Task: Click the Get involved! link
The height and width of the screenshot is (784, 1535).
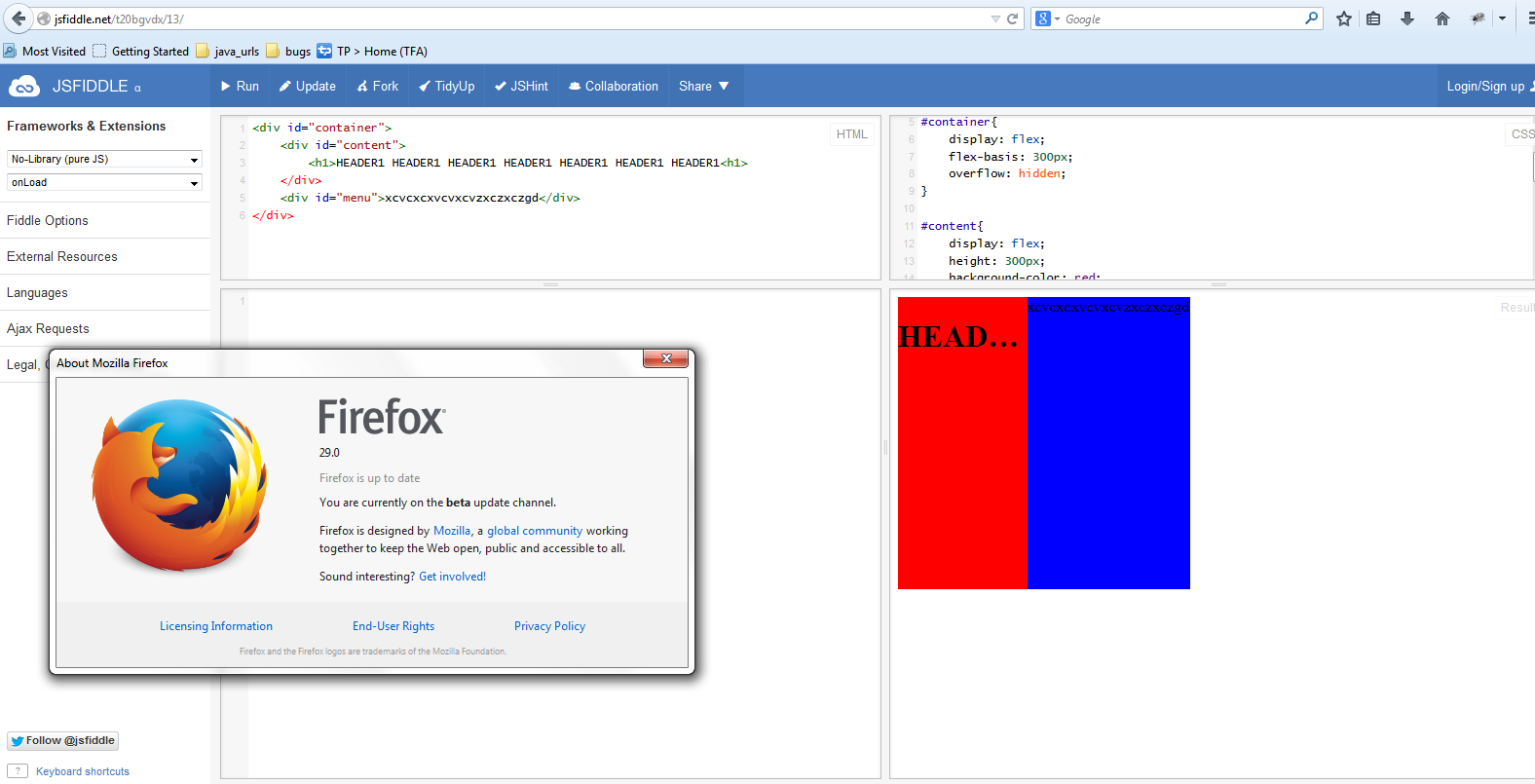Action: tap(452, 577)
